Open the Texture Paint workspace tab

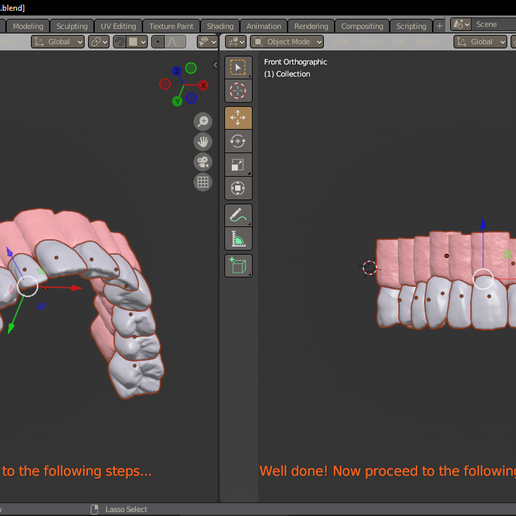point(171,26)
